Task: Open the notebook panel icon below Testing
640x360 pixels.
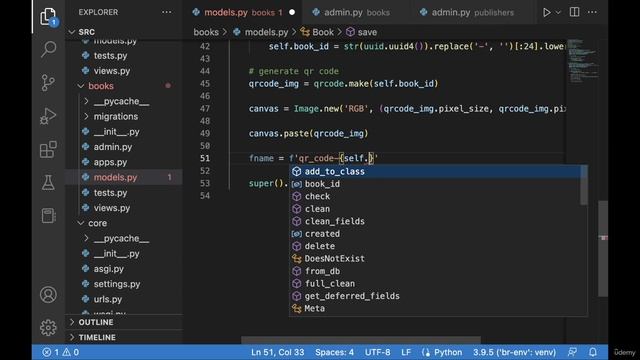Action: pos(48,216)
